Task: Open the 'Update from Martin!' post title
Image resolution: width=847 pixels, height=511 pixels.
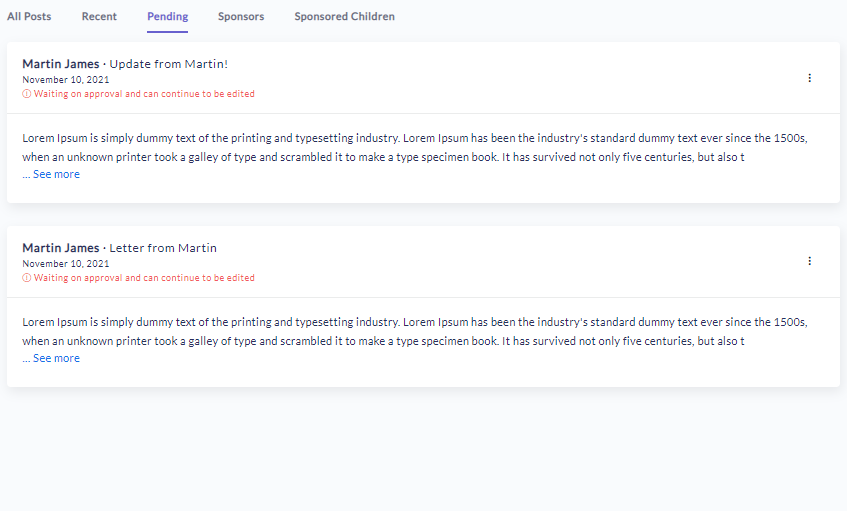Action: pos(168,64)
